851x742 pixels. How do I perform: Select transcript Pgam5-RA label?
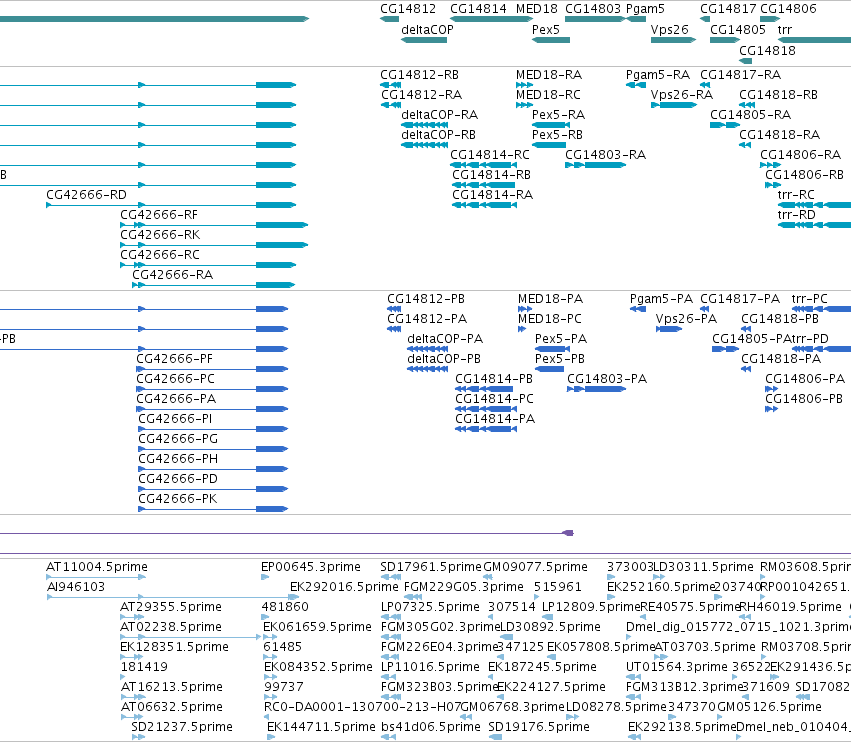coord(657,74)
